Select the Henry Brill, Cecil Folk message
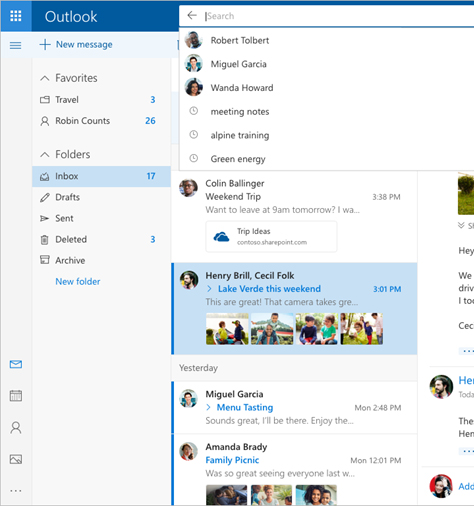The image size is (474, 506). 294,309
